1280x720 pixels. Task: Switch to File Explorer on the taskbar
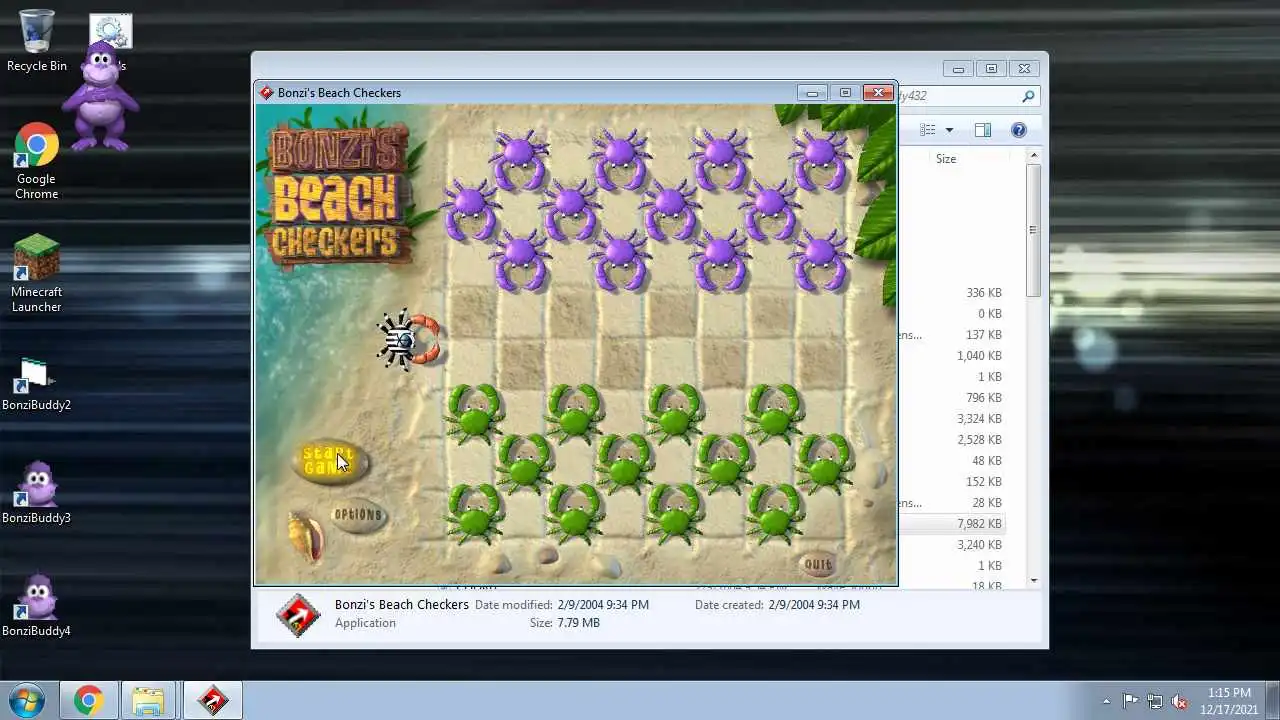tap(148, 701)
